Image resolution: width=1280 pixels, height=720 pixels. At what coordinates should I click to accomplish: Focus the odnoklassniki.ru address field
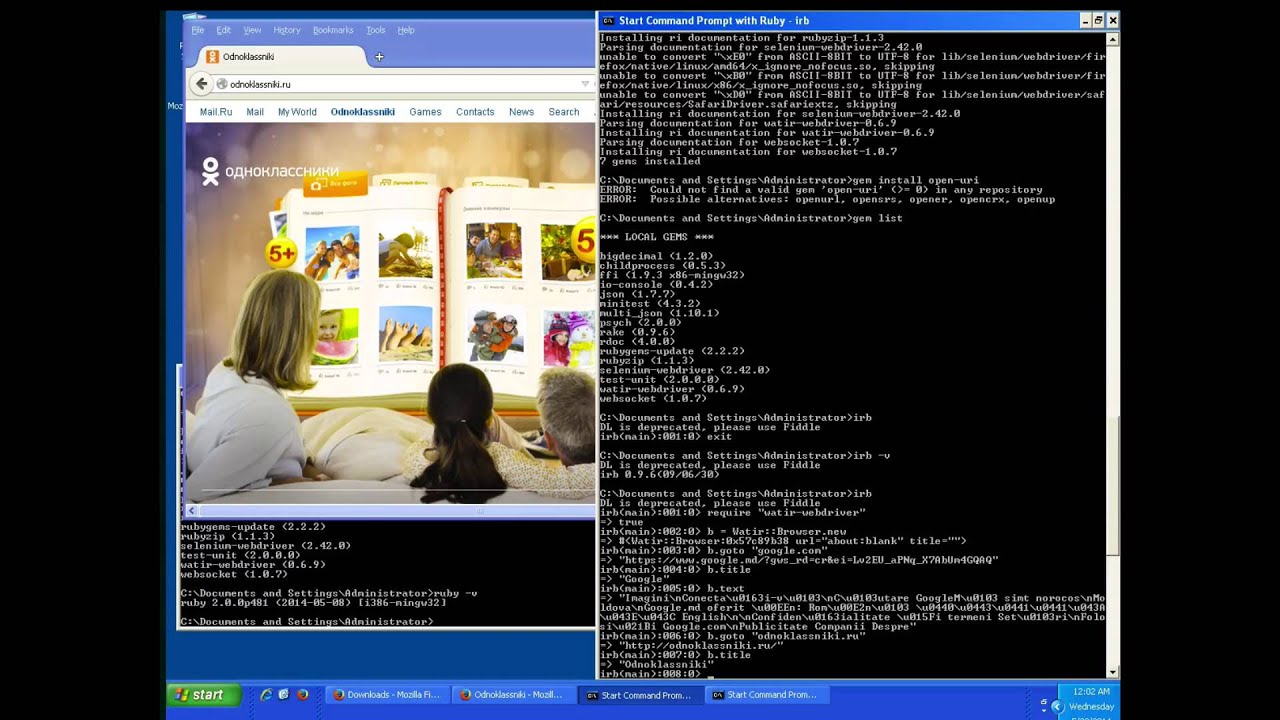[400, 84]
